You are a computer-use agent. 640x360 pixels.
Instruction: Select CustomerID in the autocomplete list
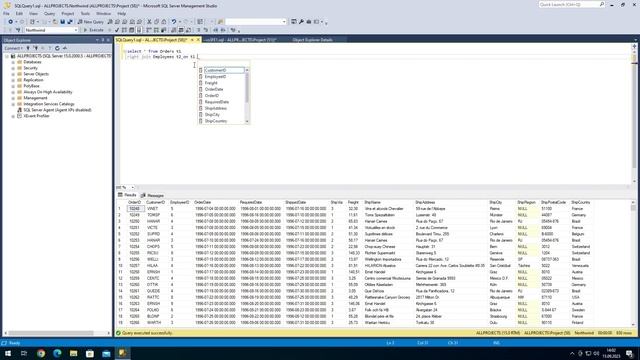pyautogui.click(x=223, y=70)
